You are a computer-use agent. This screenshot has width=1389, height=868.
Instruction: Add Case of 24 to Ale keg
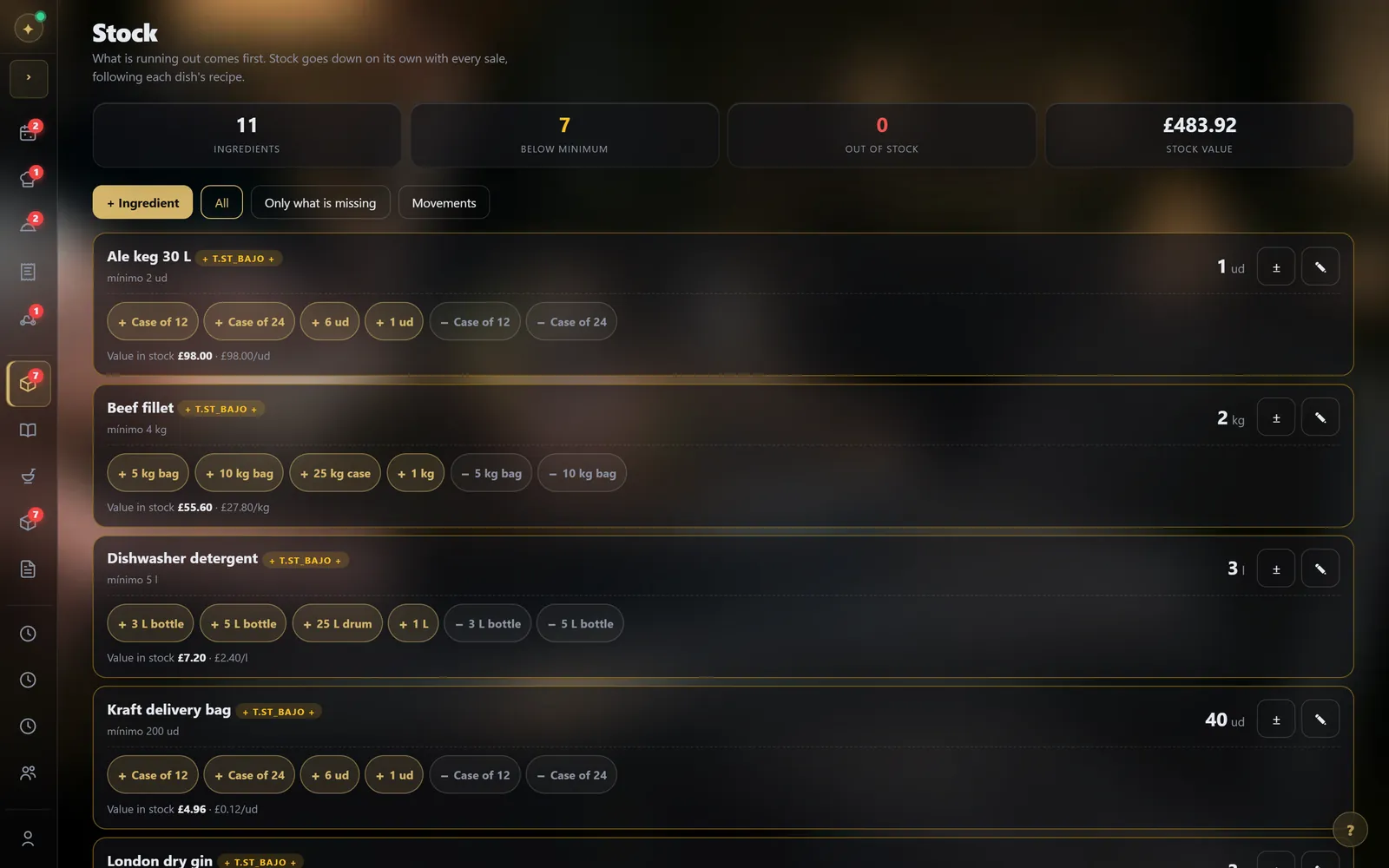point(249,322)
